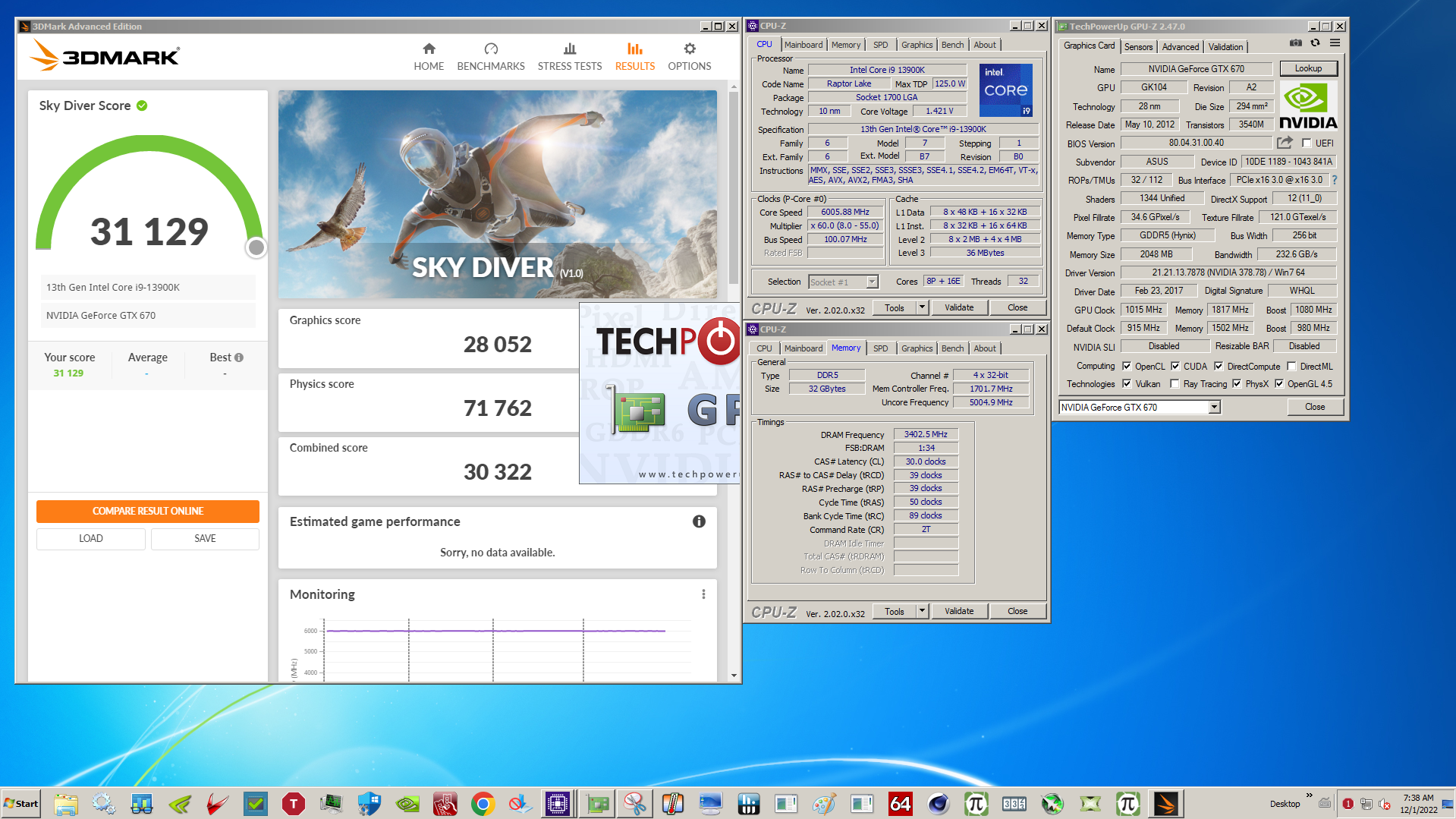1456x819 pixels.
Task: Click Validate in the upper CPU-Z window
Action: tap(959, 307)
